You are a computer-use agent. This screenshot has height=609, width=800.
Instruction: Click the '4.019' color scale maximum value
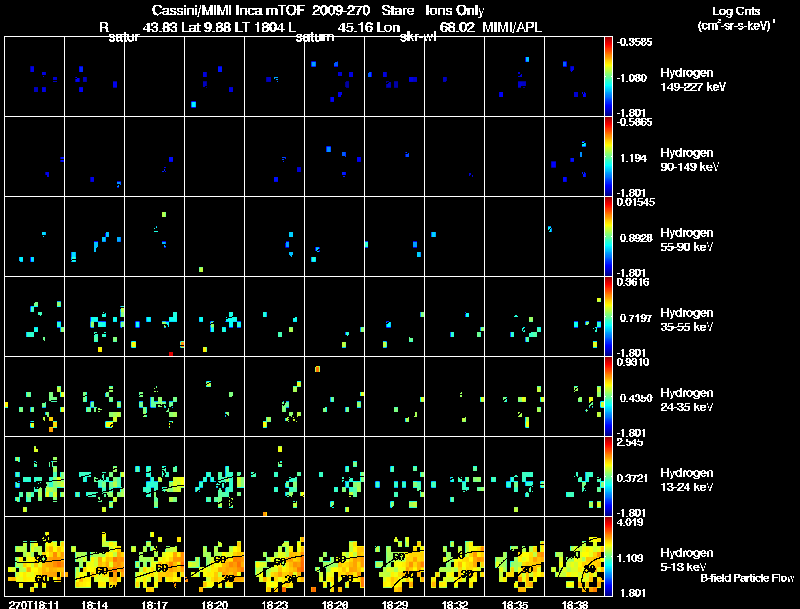630,522
